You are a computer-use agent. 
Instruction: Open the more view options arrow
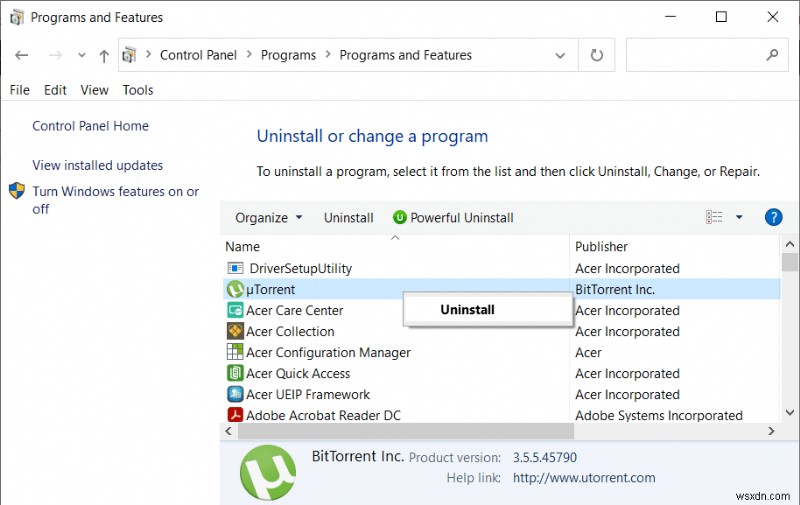[739, 217]
